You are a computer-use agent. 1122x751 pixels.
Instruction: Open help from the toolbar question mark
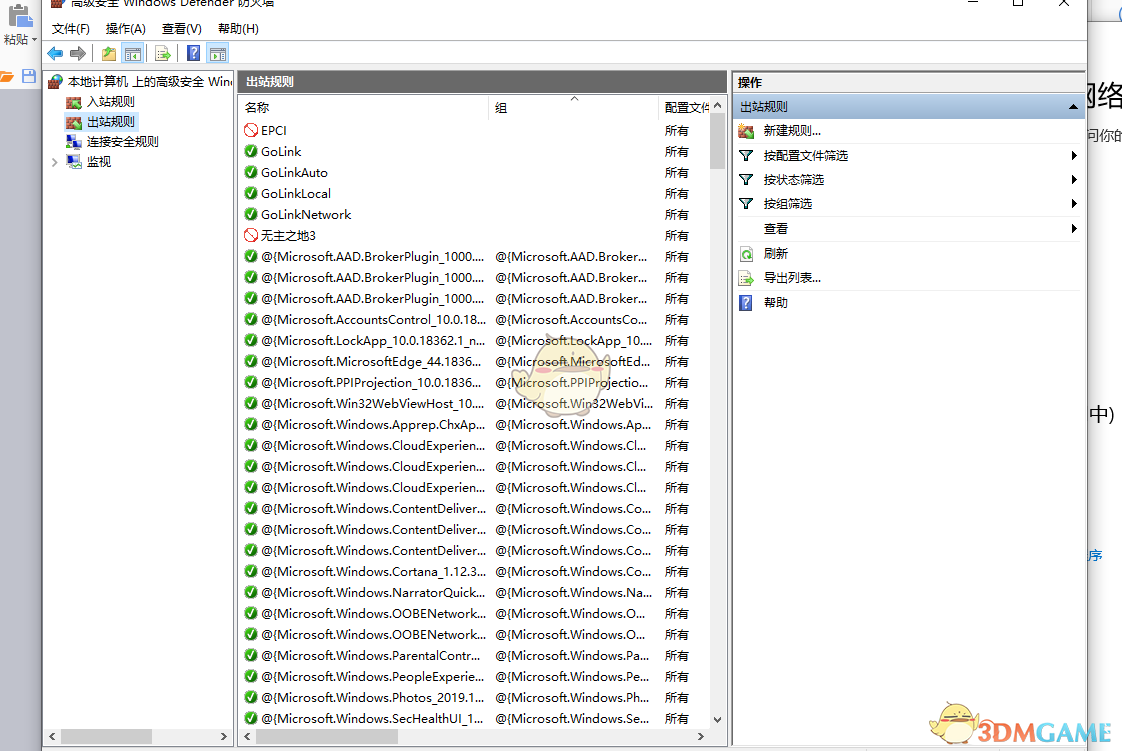tap(193, 54)
